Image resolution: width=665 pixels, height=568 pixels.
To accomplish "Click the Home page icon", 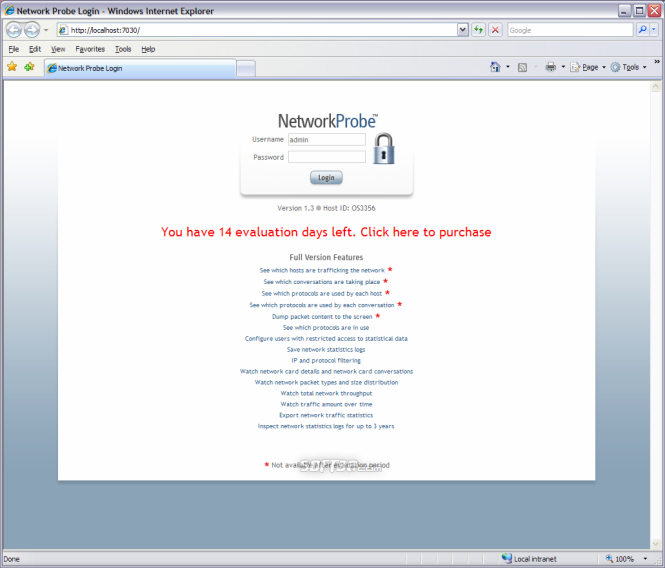I will click(x=495, y=67).
